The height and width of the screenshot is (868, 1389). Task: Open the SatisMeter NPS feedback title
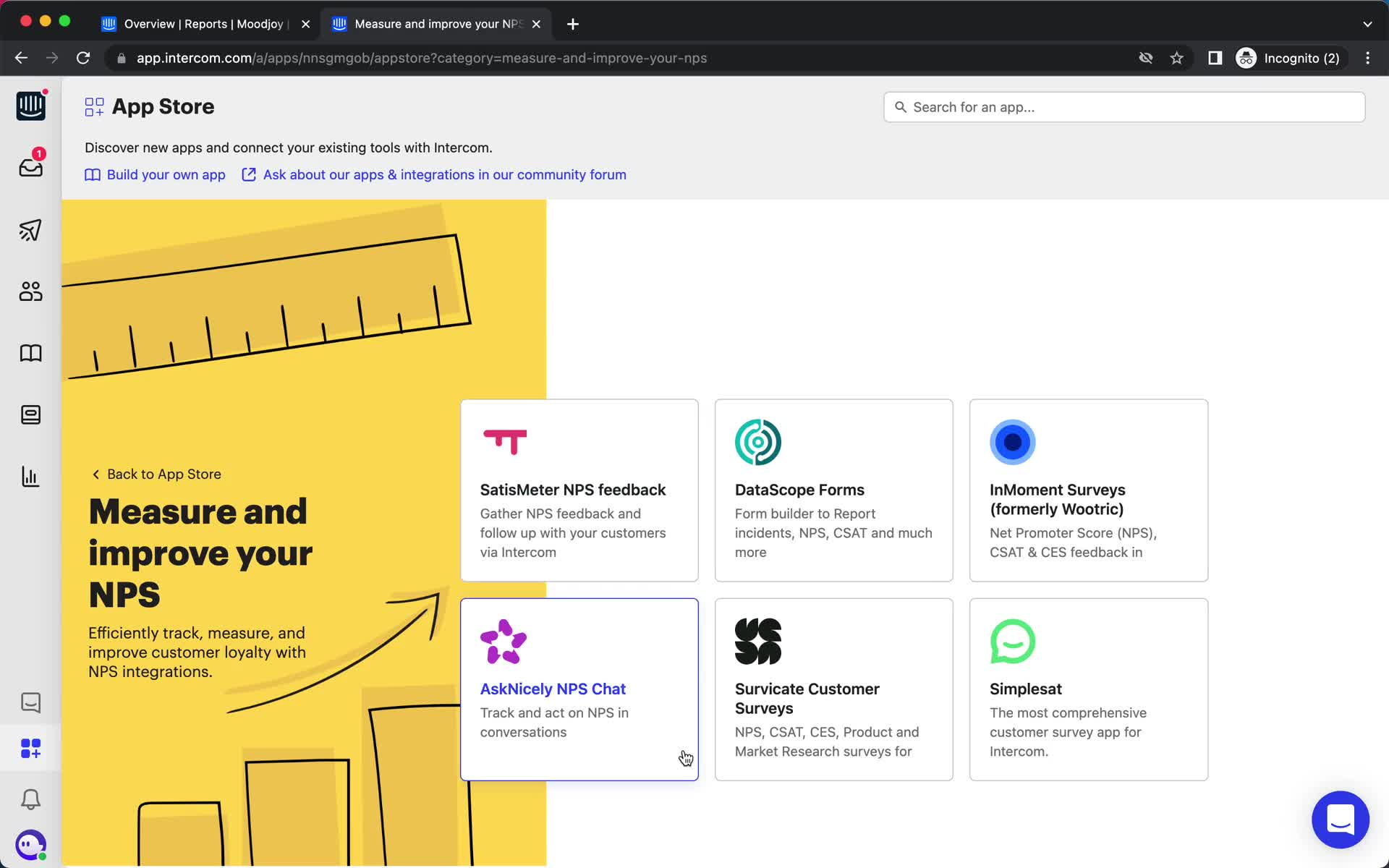click(x=573, y=490)
